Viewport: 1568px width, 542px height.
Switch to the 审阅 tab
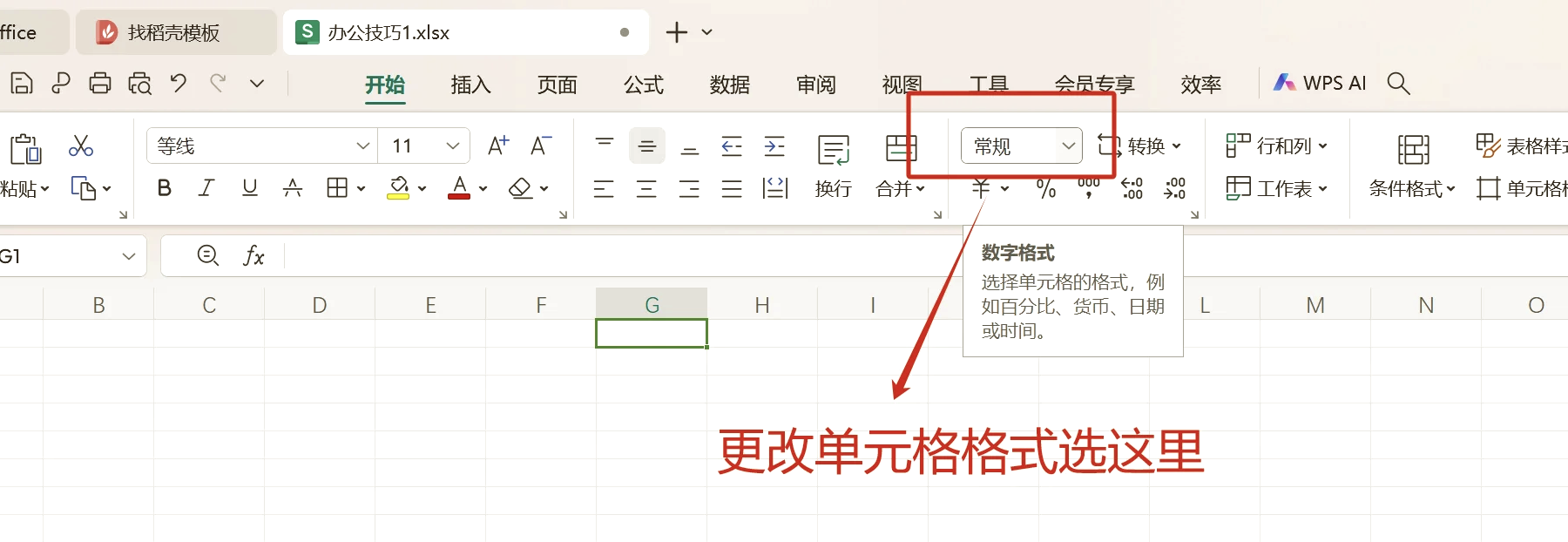816,85
